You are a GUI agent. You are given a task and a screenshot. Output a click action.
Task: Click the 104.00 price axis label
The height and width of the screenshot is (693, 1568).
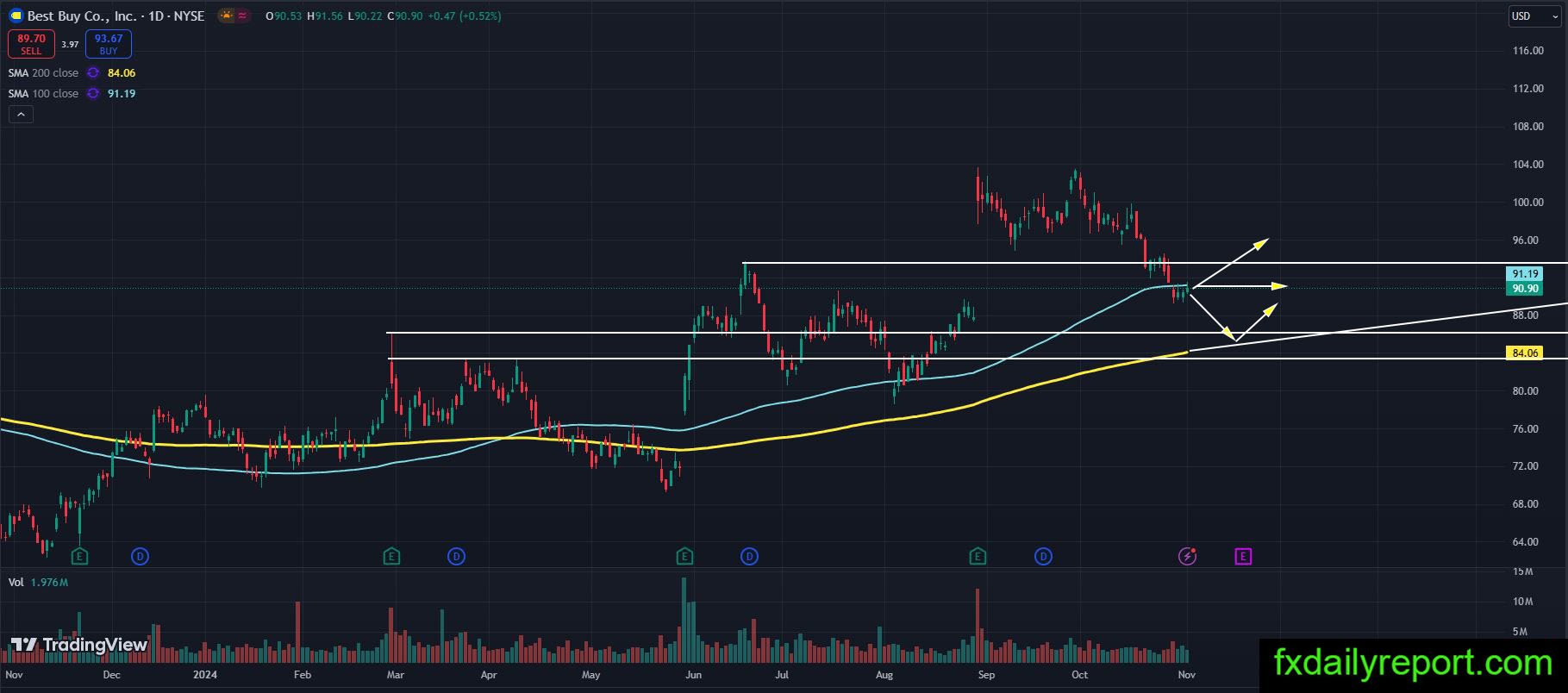(x=1527, y=165)
